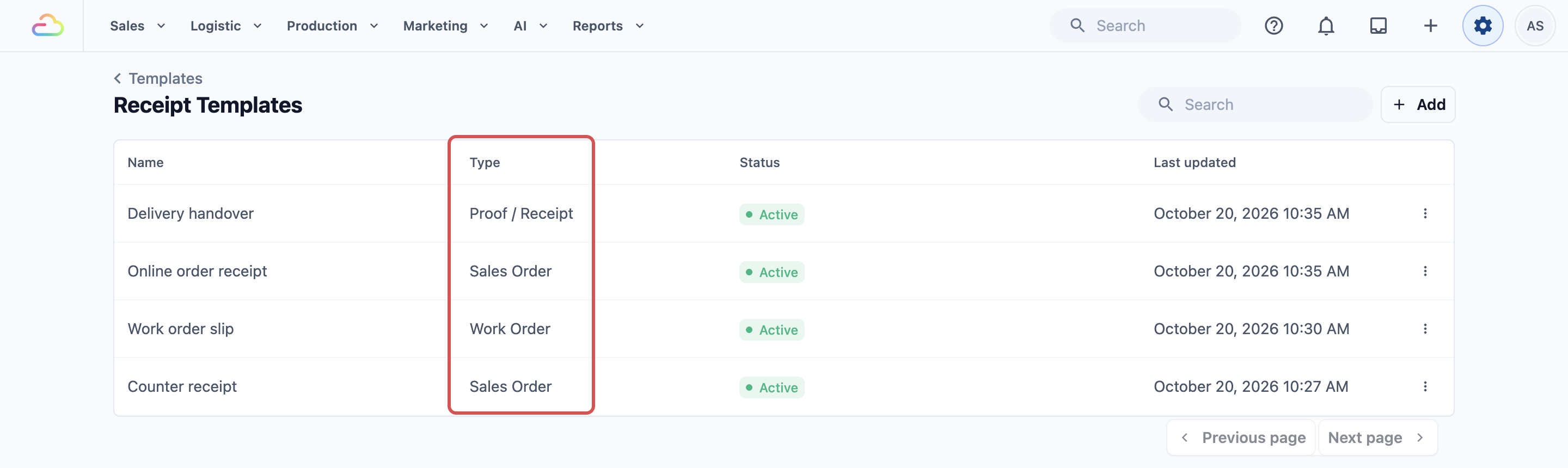
Task: Click Active status badge for Work order slip
Action: 772,330
